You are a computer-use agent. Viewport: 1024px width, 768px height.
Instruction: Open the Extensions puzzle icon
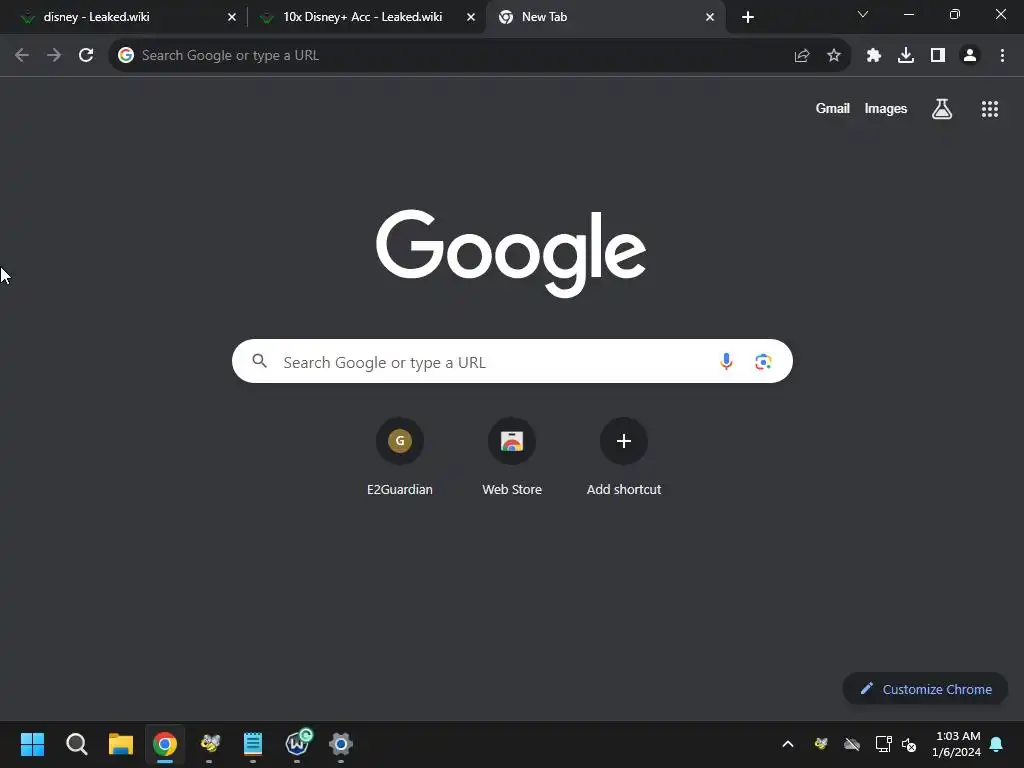(x=874, y=56)
